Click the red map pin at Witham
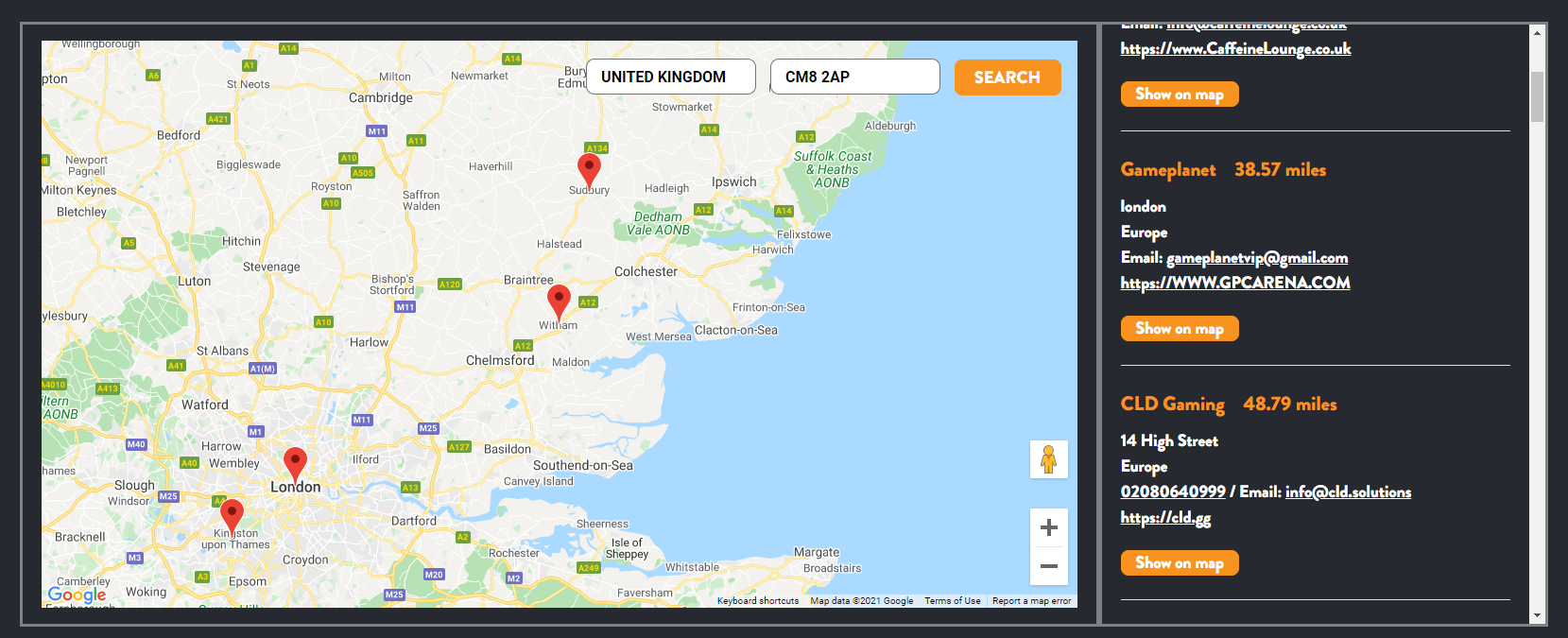This screenshot has width=1568, height=638. 559,301
